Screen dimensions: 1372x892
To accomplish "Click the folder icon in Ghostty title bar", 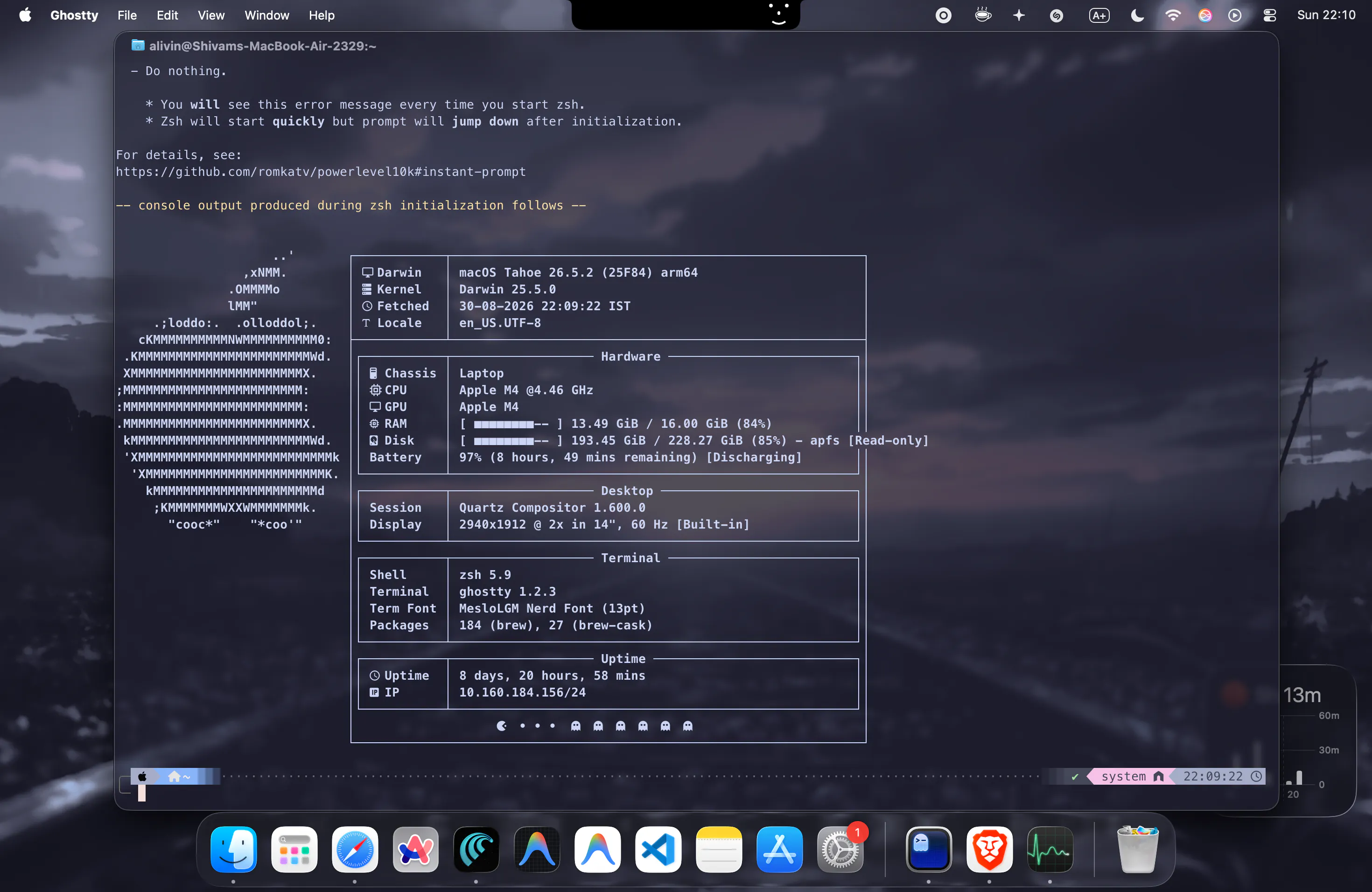I will click(138, 45).
